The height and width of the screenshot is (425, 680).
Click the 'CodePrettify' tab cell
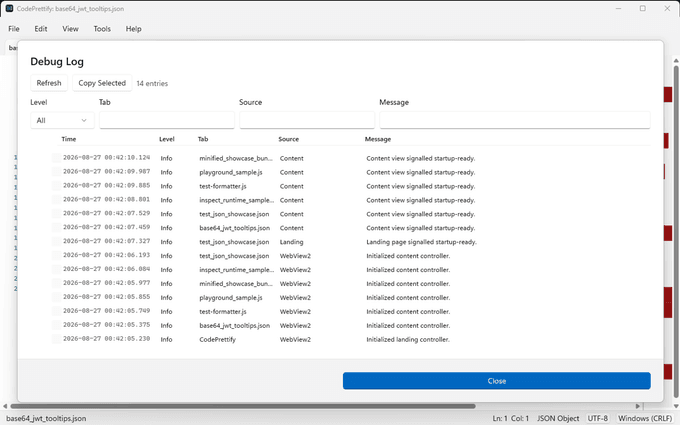click(x=217, y=339)
